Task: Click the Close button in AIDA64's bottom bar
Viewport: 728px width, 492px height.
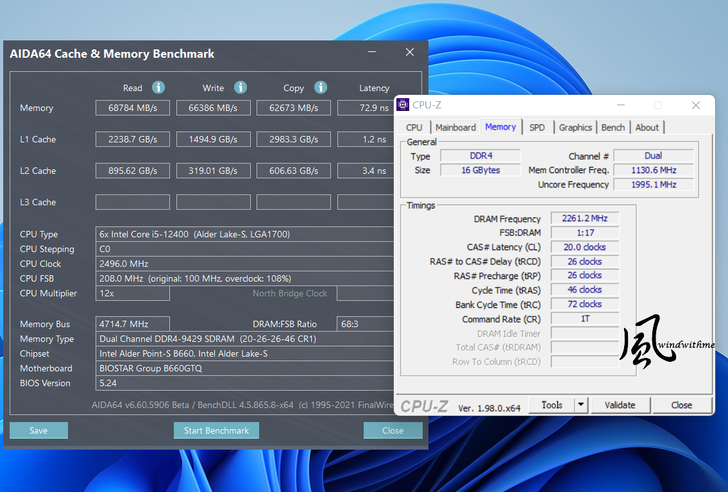Action: pyautogui.click(x=393, y=431)
